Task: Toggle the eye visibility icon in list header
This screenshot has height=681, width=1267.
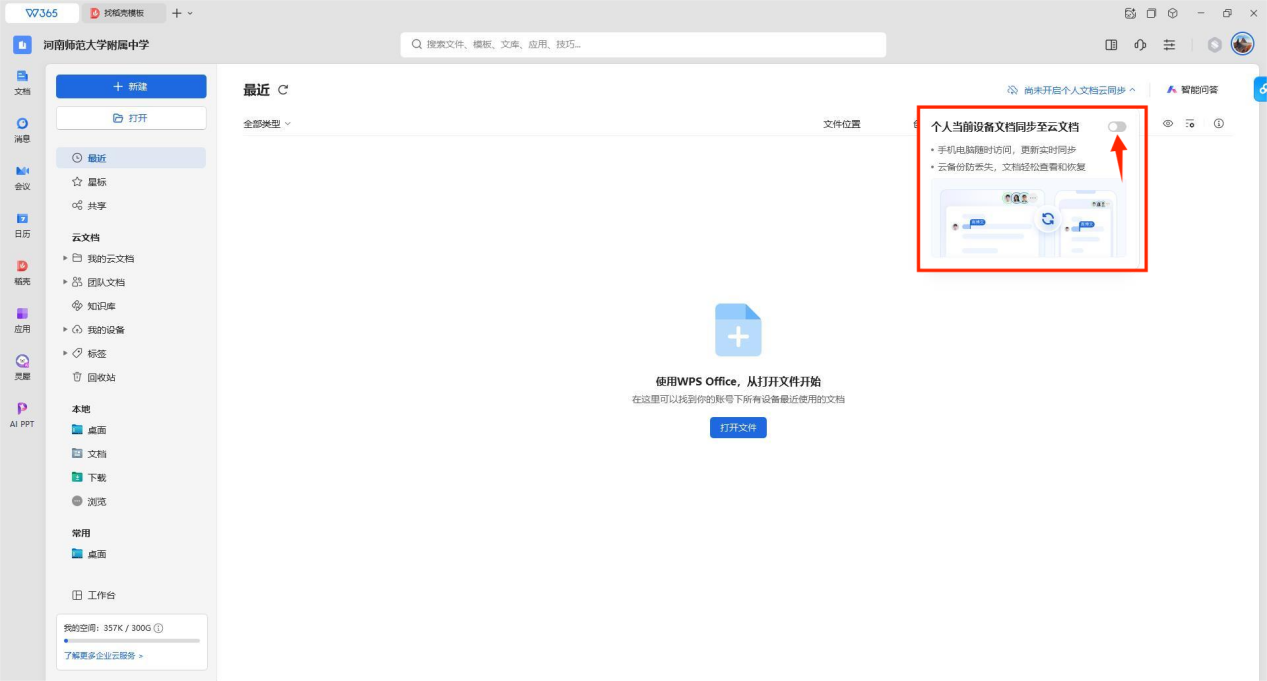Action: coord(1167,124)
